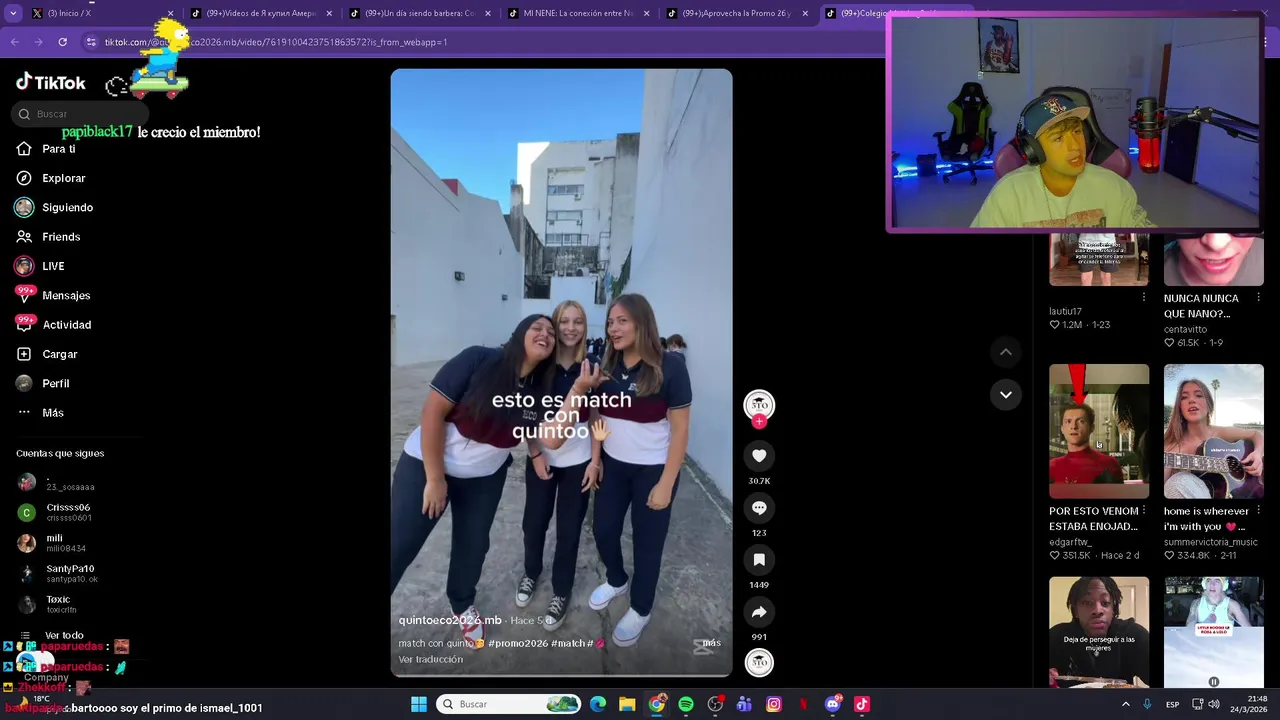Open the Explorar page
Viewport: 1280px width, 720px height.
click(63, 178)
